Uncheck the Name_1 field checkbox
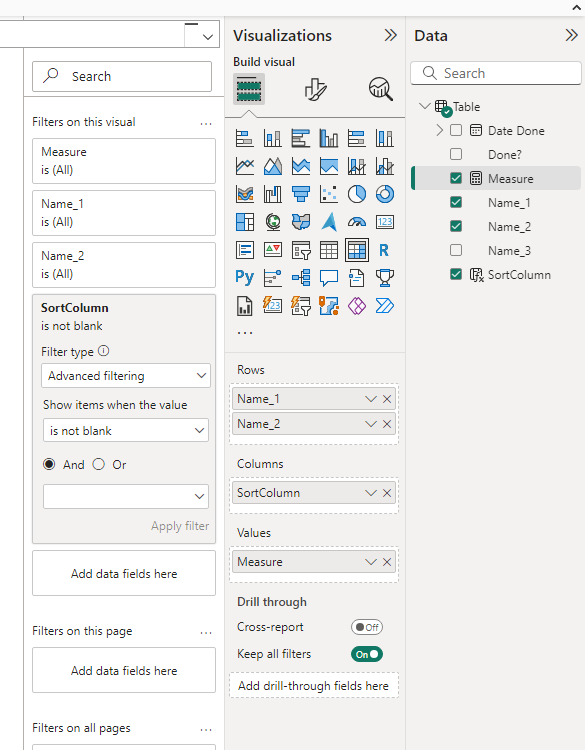This screenshot has height=750, width=585. tap(456, 202)
